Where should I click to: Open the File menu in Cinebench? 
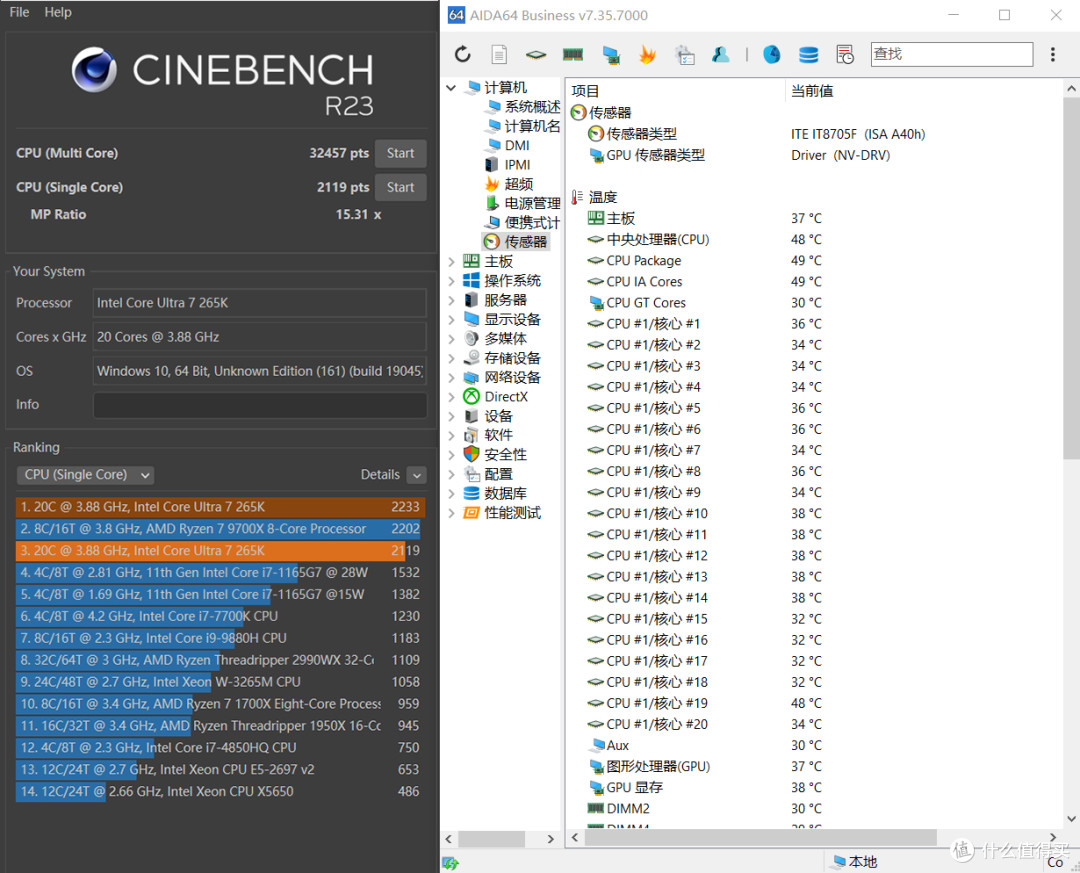pyautogui.click(x=19, y=12)
